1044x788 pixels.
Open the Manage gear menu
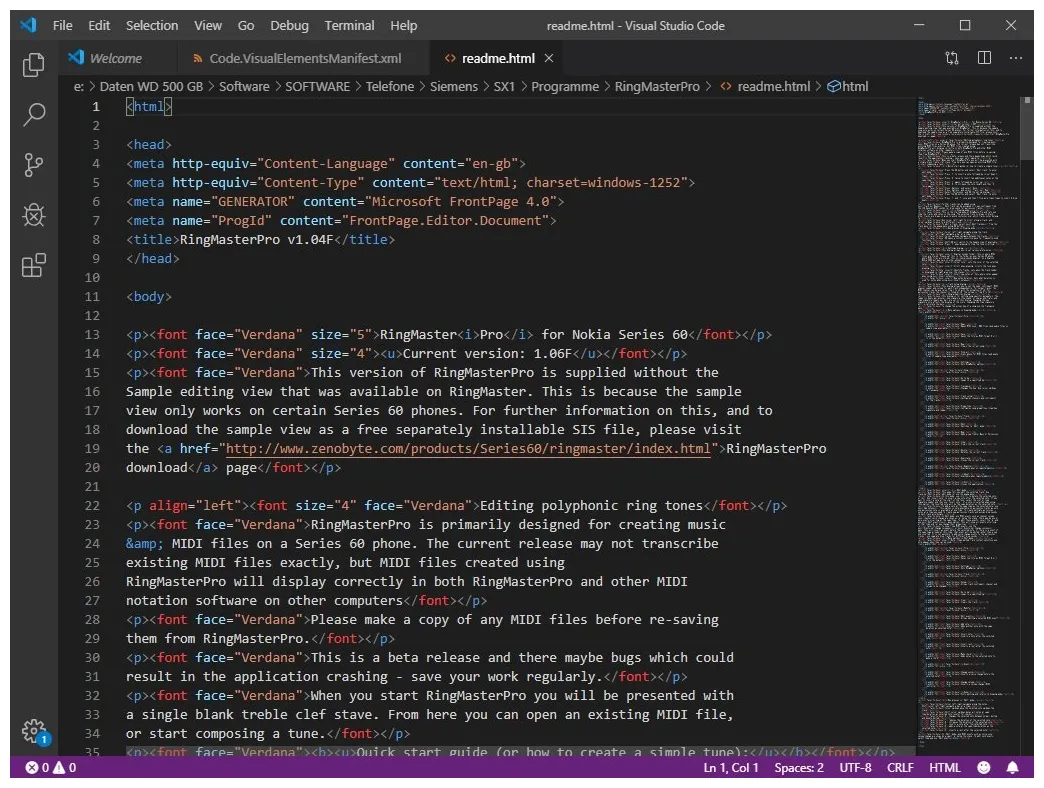pos(33,731)
